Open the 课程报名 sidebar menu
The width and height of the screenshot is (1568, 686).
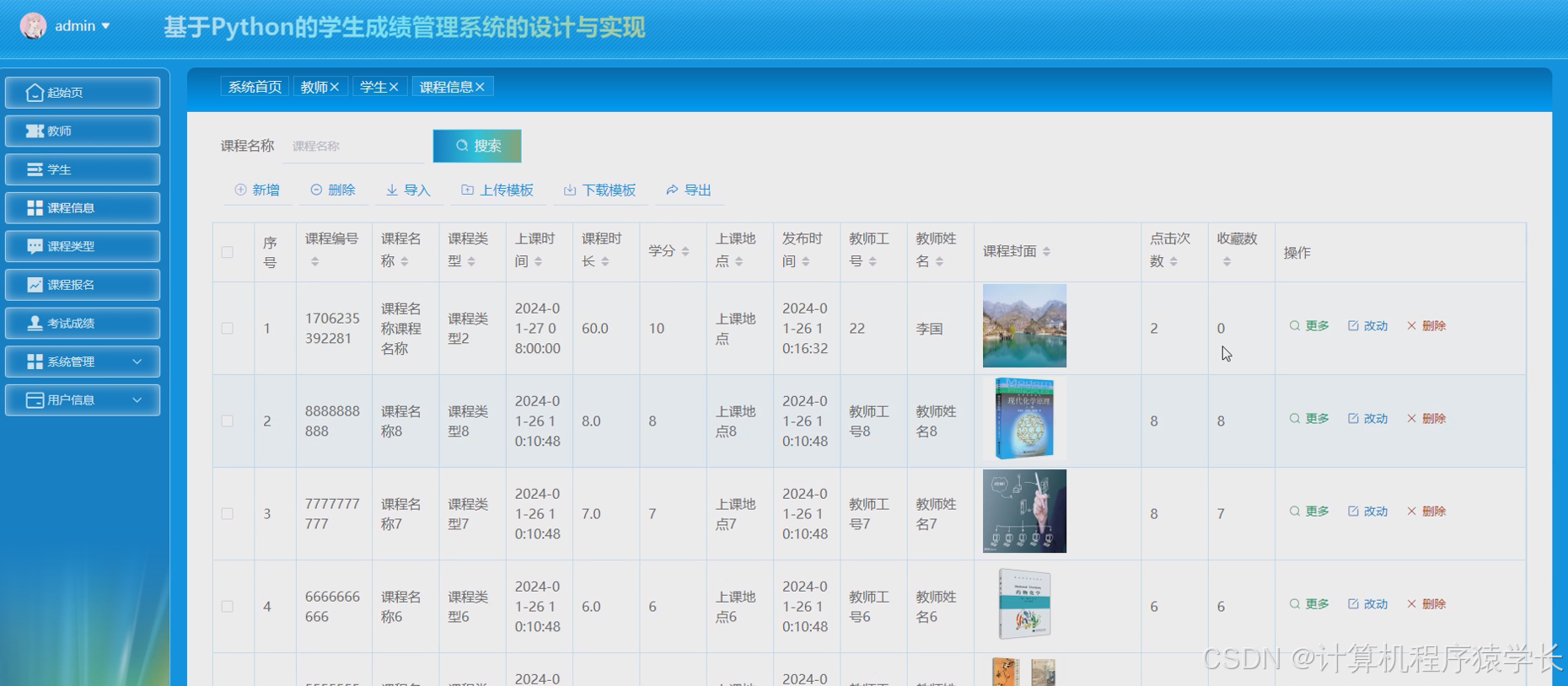click(x=83, y=285)
